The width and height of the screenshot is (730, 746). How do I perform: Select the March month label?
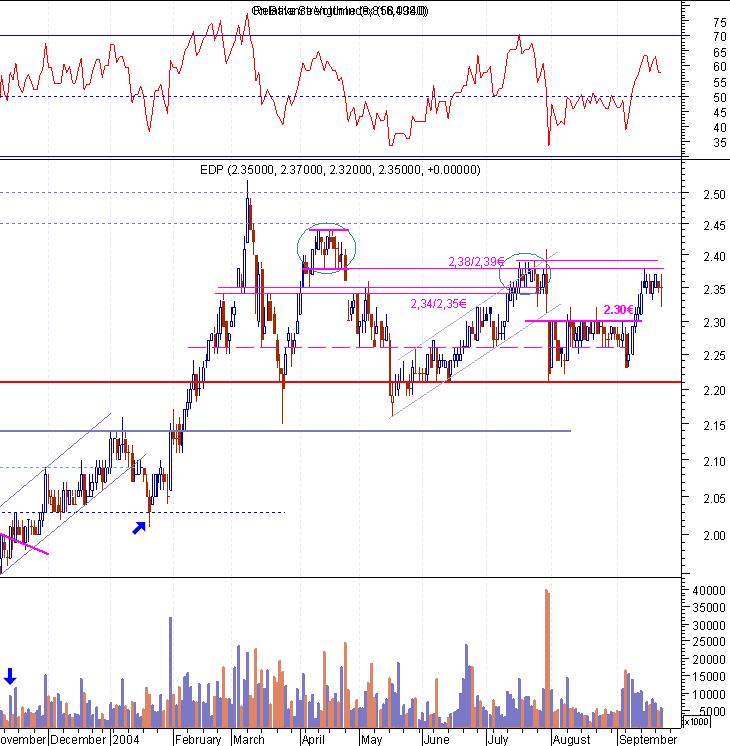click(x=248, y=739)
